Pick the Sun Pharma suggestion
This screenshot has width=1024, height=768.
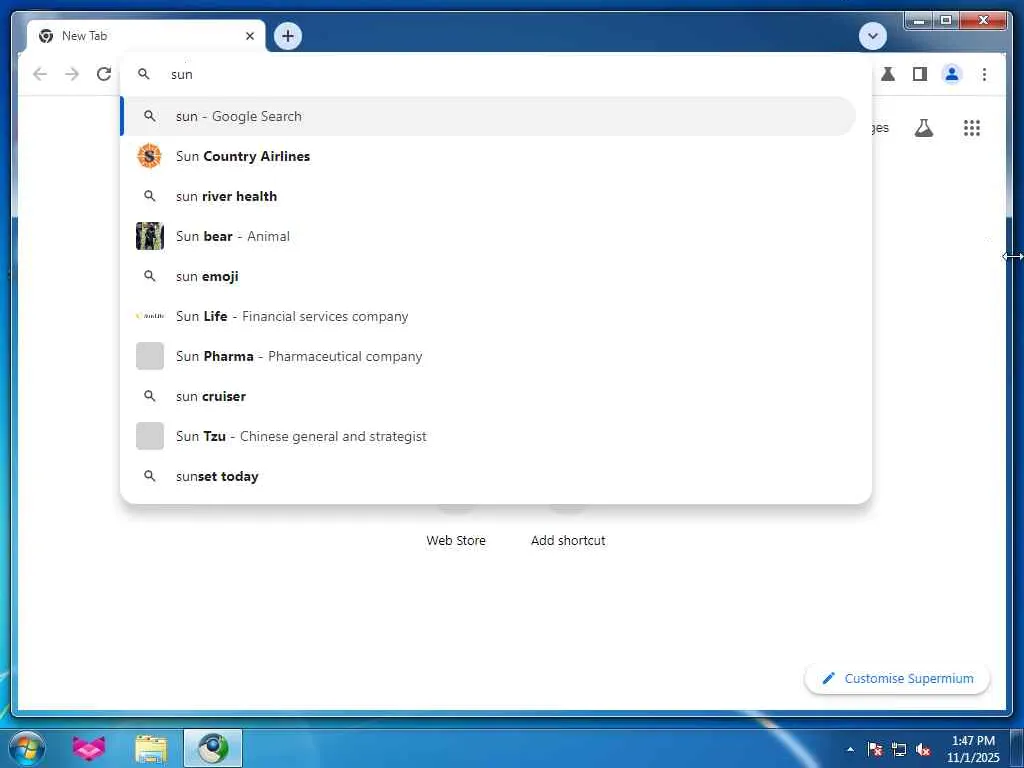(x=488, y=356)
